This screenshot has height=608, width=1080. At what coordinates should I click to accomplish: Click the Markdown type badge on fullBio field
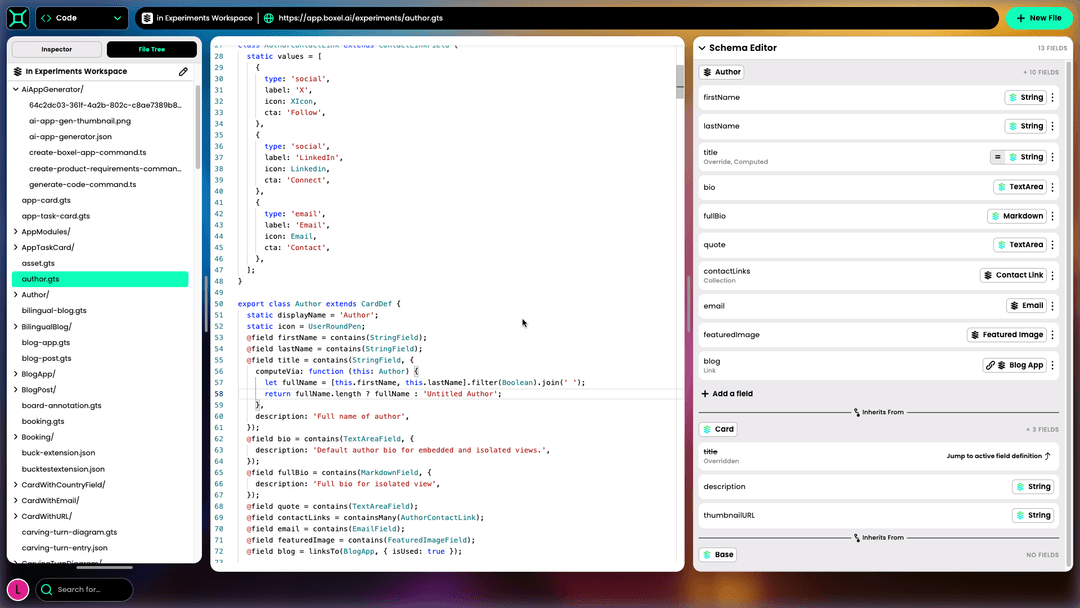tap(1017, 215)
